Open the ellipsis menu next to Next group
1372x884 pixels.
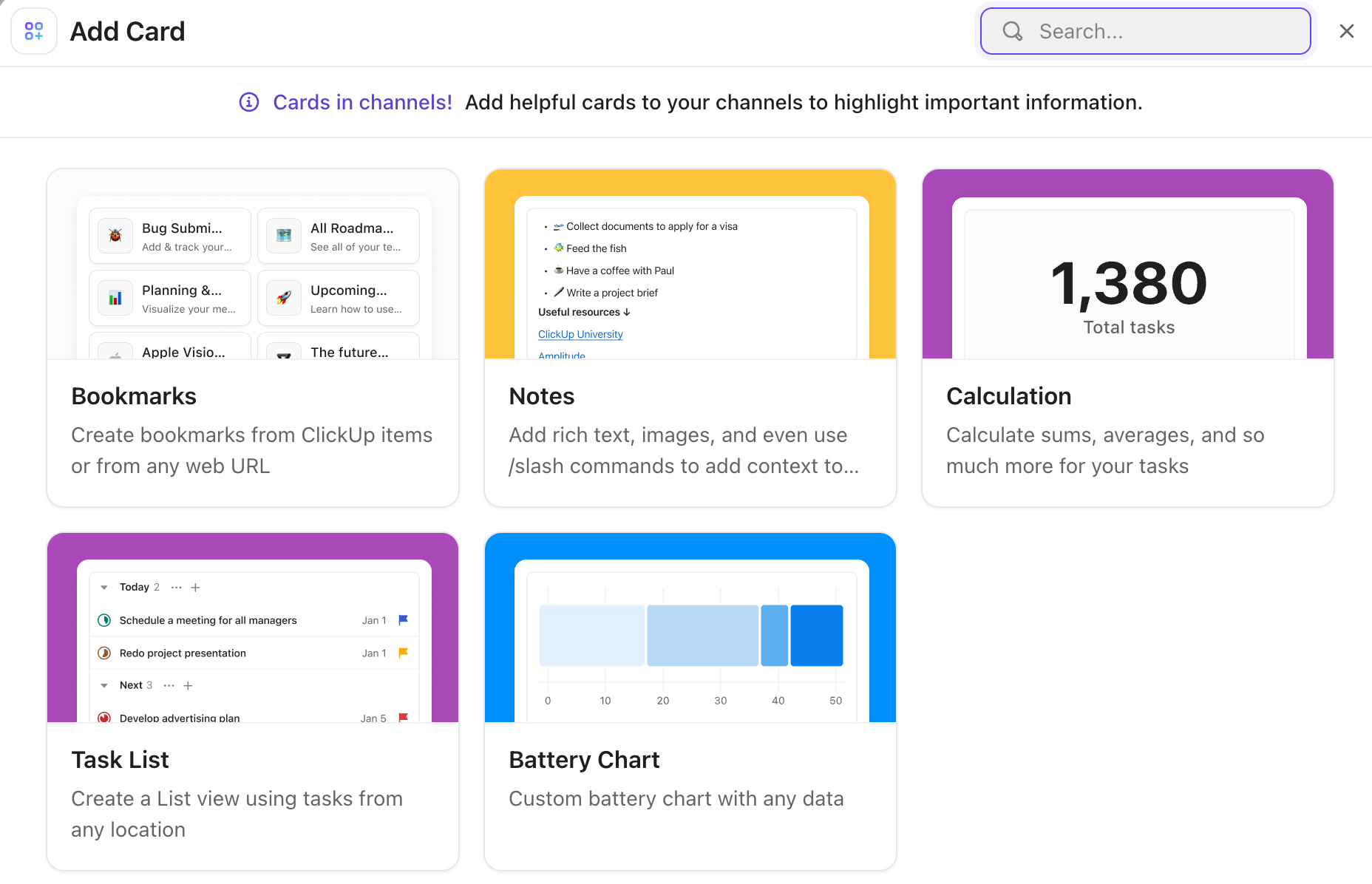click(x=169, y=685)
